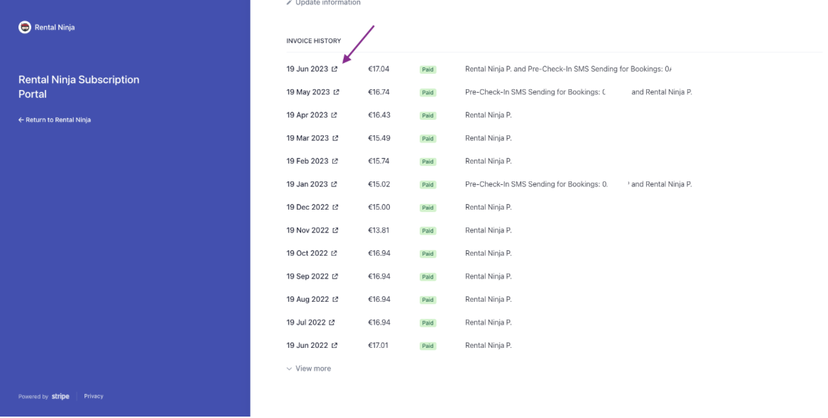Open the invoice dated 19 Apr 2023
The width and height of the screenshot is (828, 418).
(x=307, y=115)
